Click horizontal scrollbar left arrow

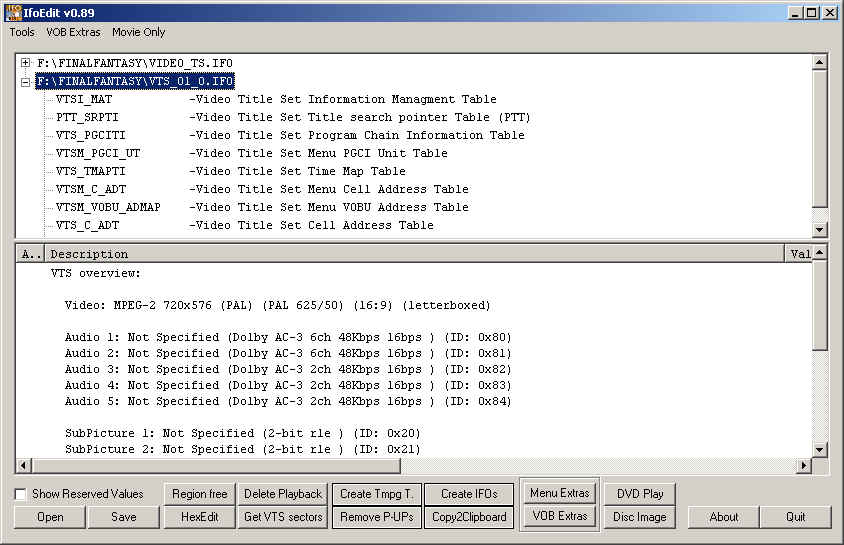[x=24, y=465]
